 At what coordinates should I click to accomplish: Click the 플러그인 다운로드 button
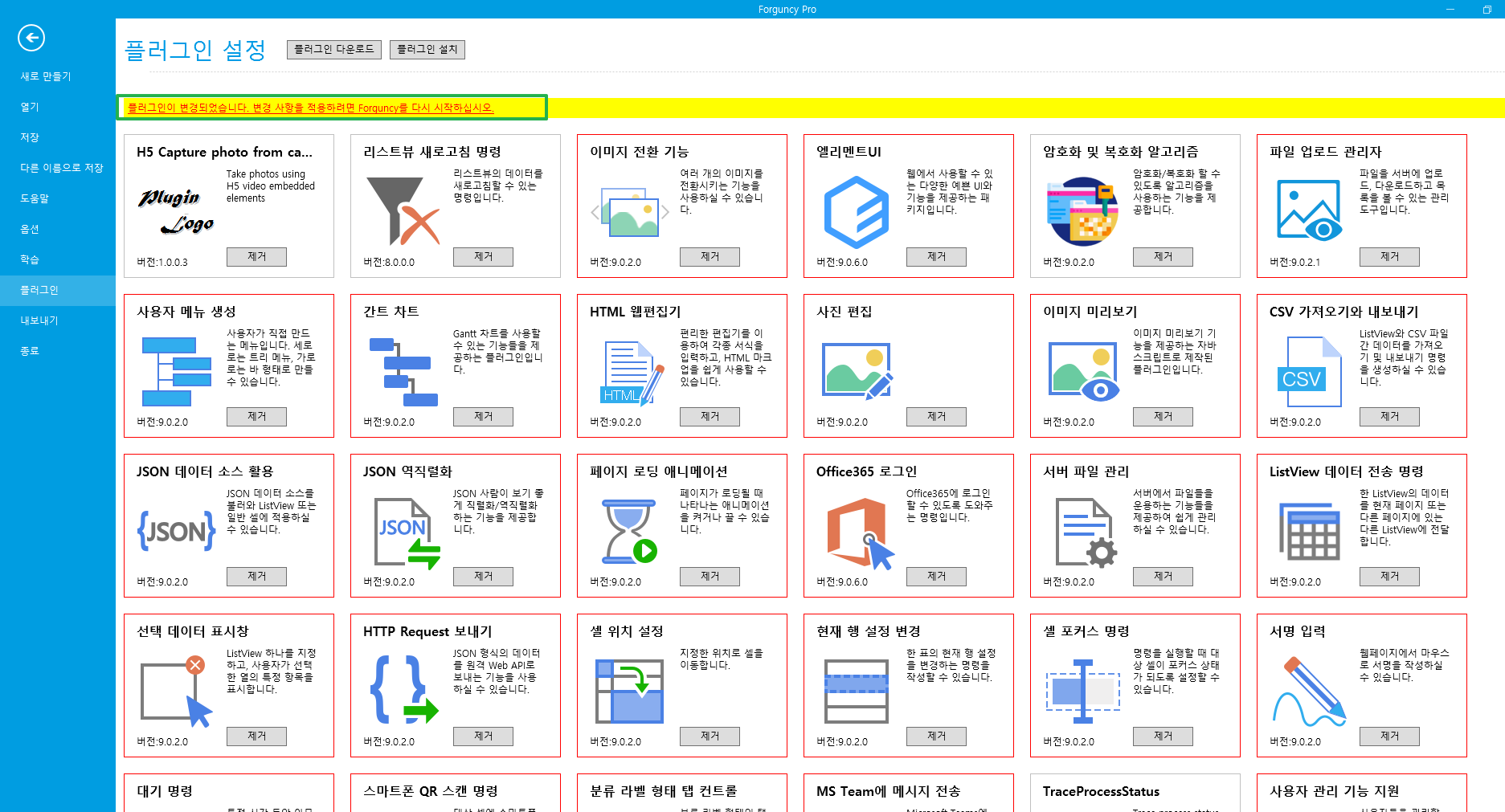click(334, 49)
